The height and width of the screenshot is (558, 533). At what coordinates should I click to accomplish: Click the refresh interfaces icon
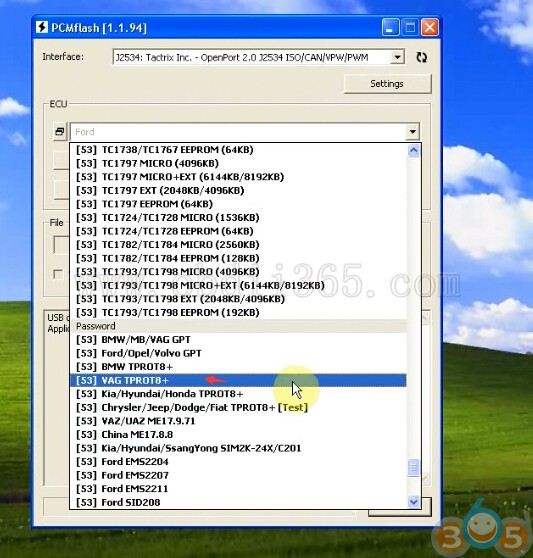(x=421, y=57)
